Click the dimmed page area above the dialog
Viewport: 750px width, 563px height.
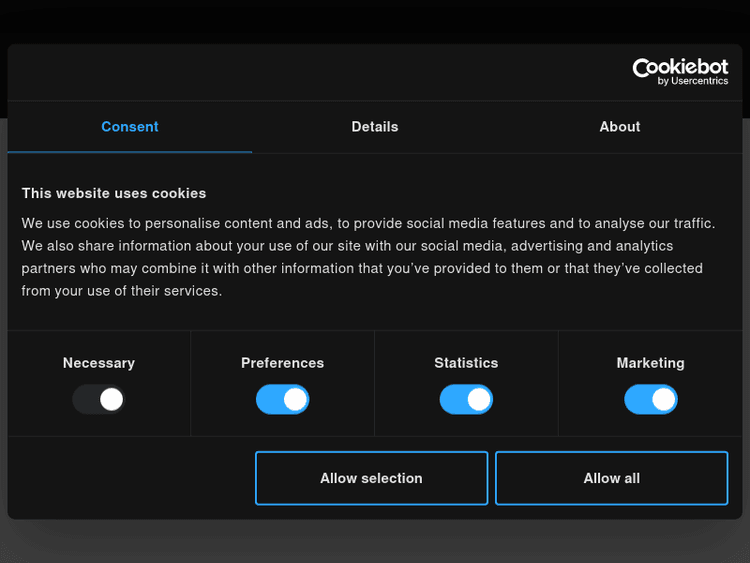click(x=375, y=20)
